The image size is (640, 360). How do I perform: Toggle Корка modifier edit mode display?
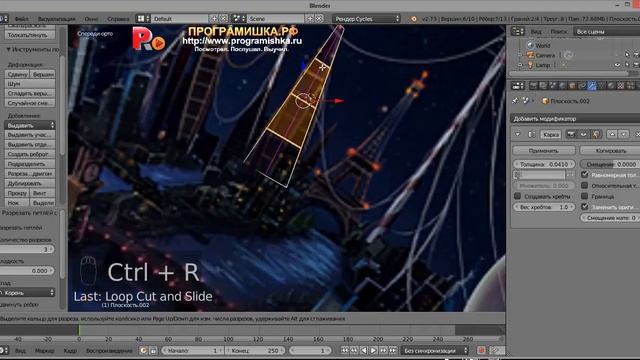[596, 134]
